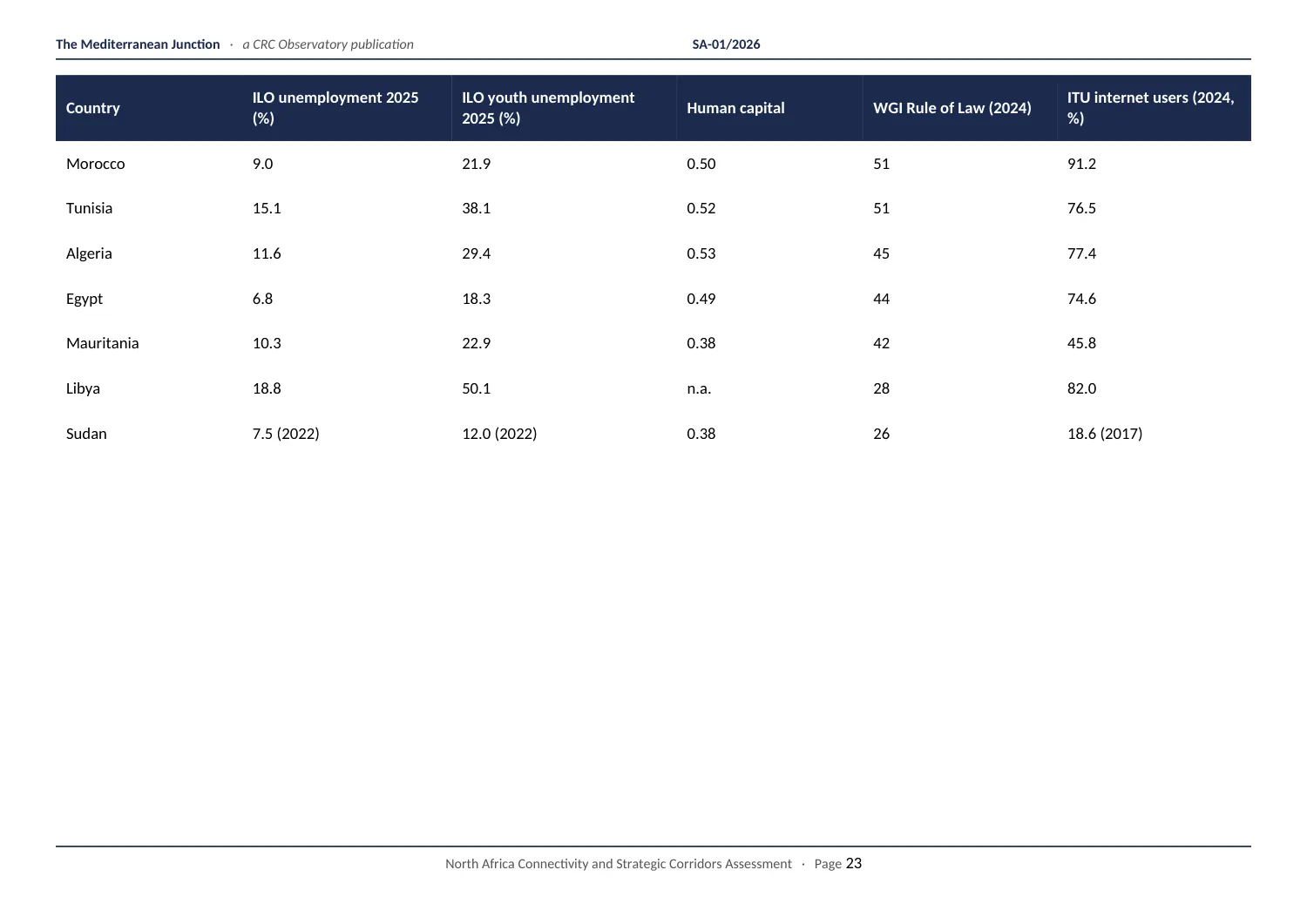Select the 'Egypt' row label
Screen dimensions: 1307x924
pos(85,299)
